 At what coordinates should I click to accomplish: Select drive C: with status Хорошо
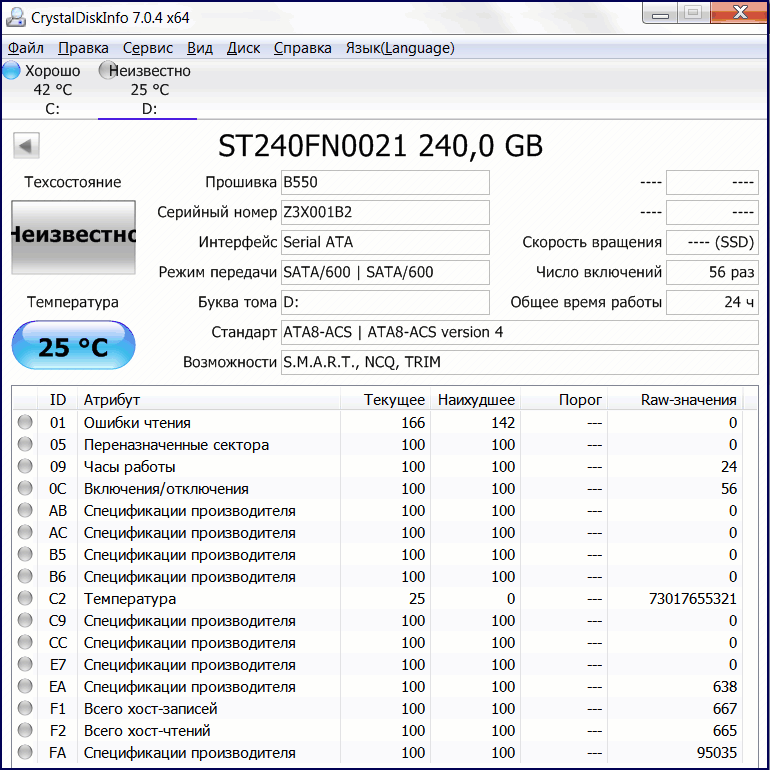click(x=49, y=89)
